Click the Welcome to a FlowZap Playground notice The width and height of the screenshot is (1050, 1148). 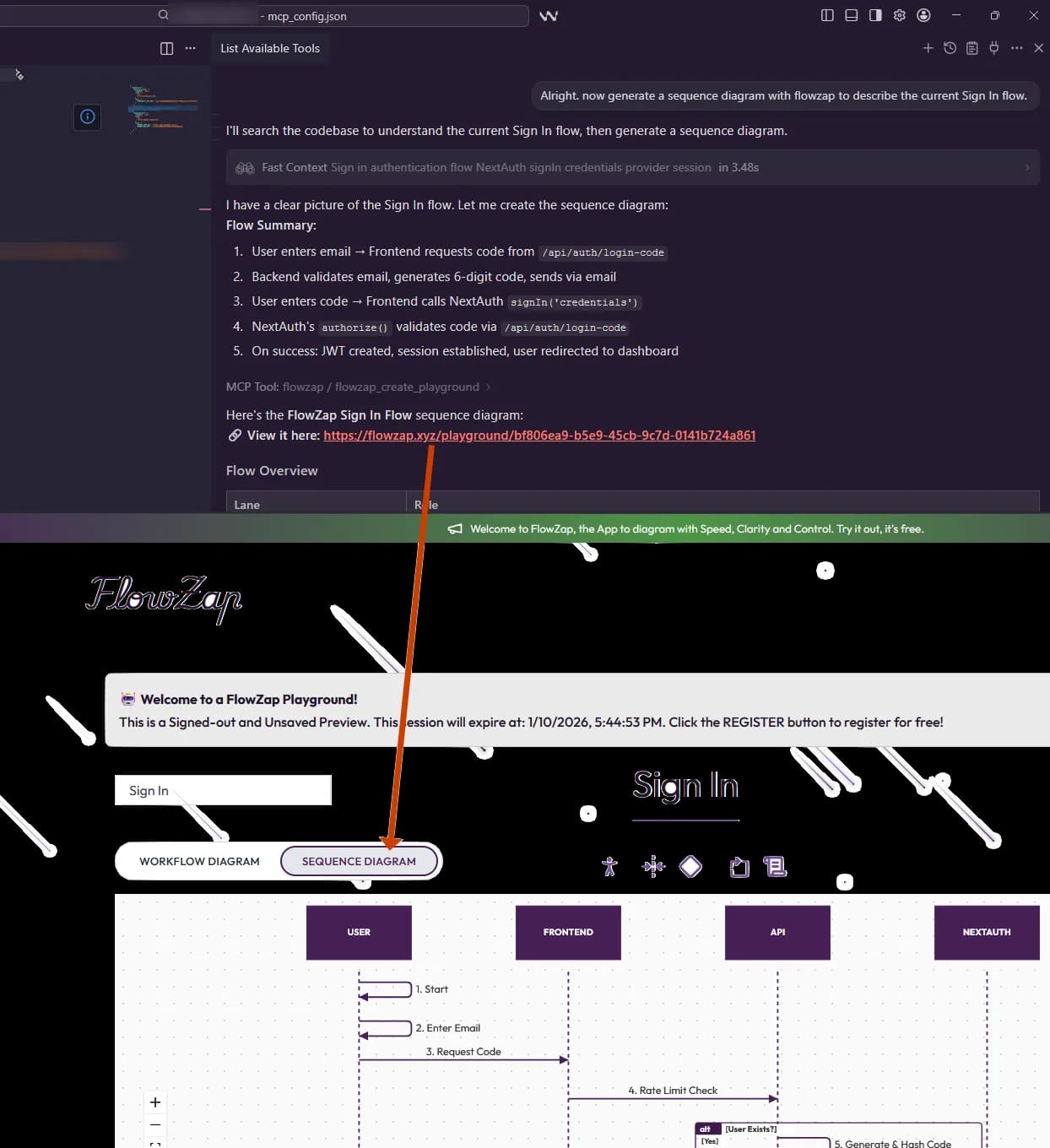click(577, 710)
